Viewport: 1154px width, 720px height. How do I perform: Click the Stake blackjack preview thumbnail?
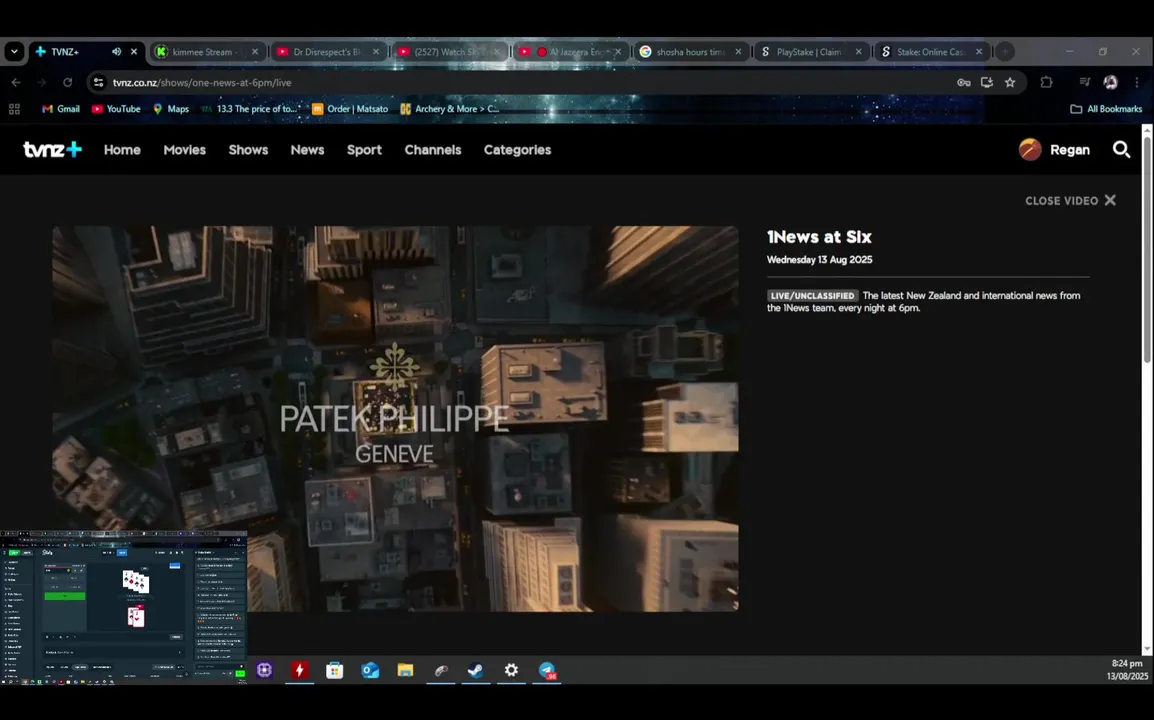tap(124, 607)
